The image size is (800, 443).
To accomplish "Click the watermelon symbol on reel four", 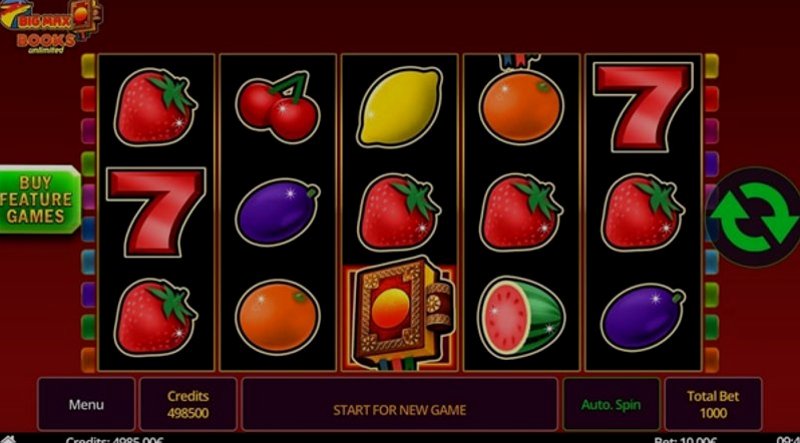I will tap(521, 316).
